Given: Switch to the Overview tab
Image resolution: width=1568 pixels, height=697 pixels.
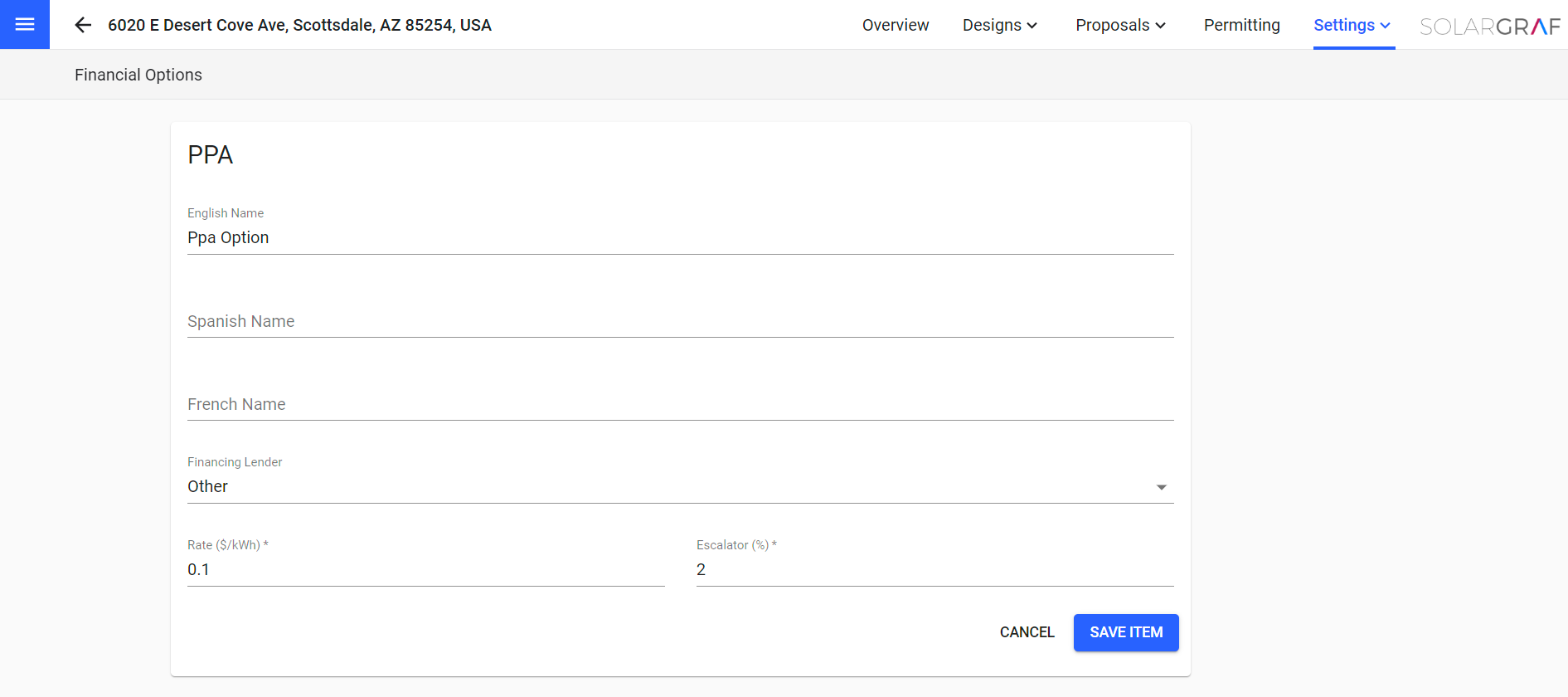Looking at the screenshot, I should 896,25.
